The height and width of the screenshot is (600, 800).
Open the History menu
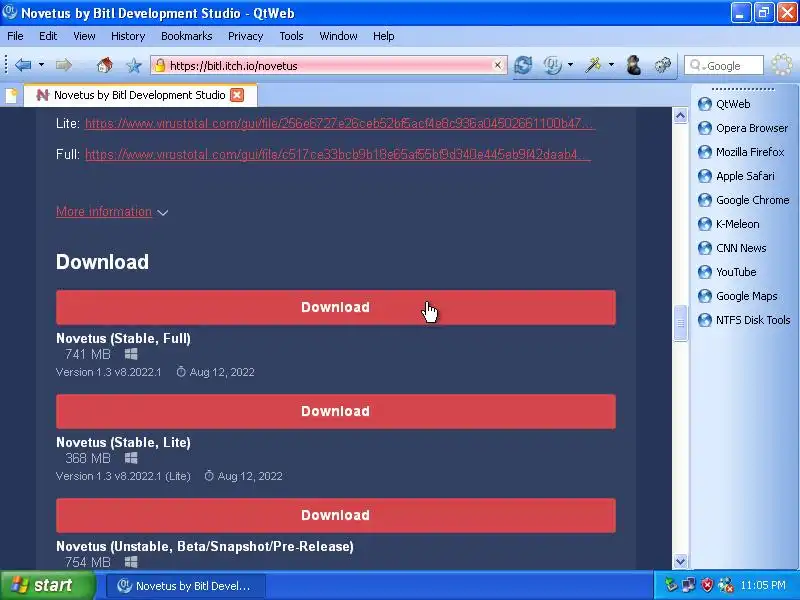coord(128,36)
